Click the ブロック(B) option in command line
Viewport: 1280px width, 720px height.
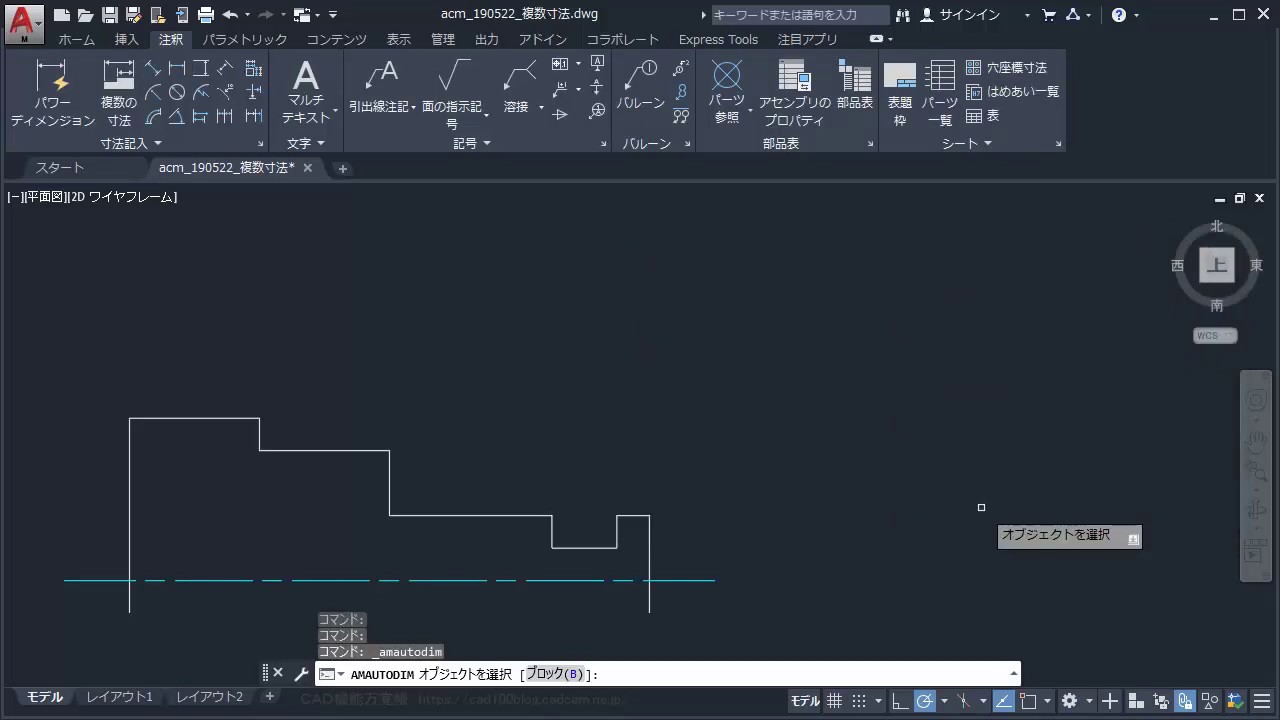pos(554,674)
